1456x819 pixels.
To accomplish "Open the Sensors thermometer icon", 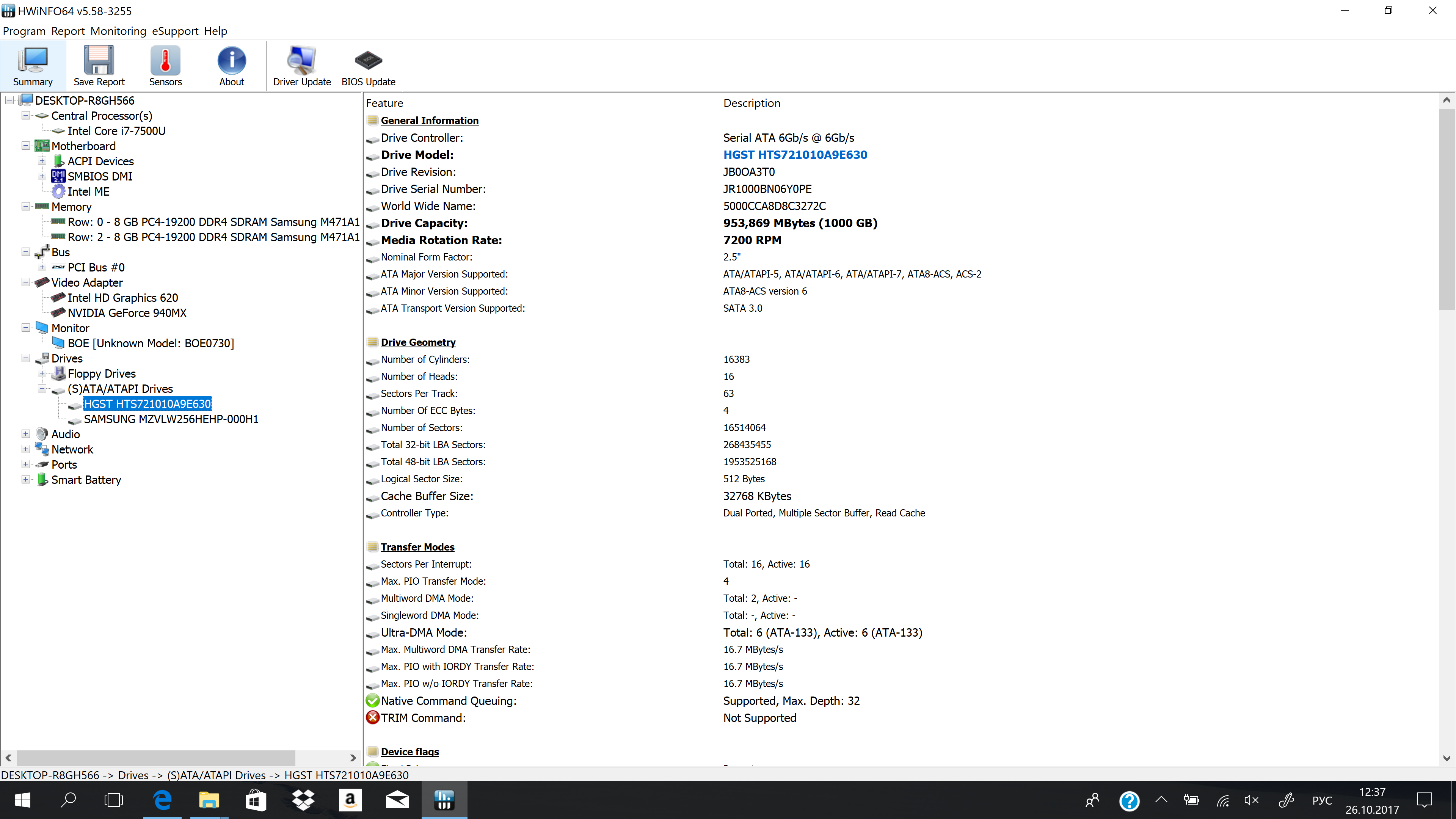I will point(165,66).
